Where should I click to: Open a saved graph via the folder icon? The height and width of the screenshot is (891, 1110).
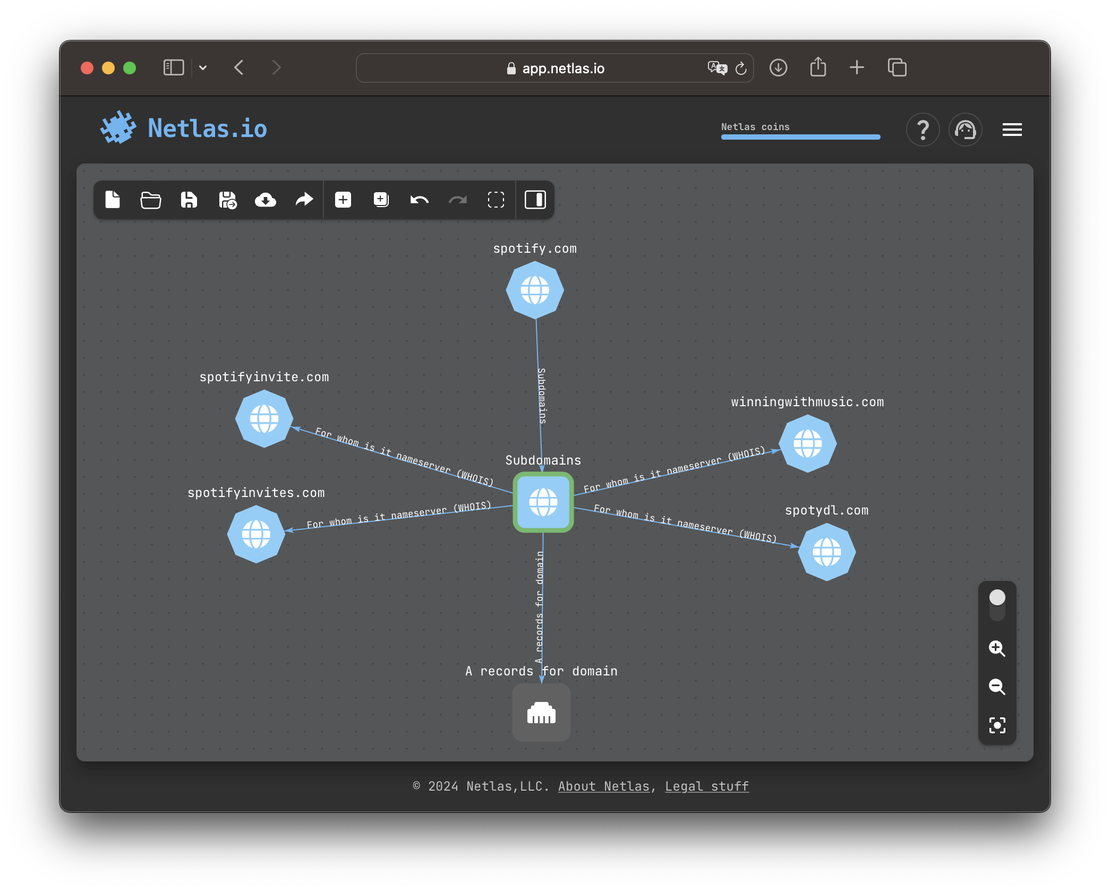151,200
